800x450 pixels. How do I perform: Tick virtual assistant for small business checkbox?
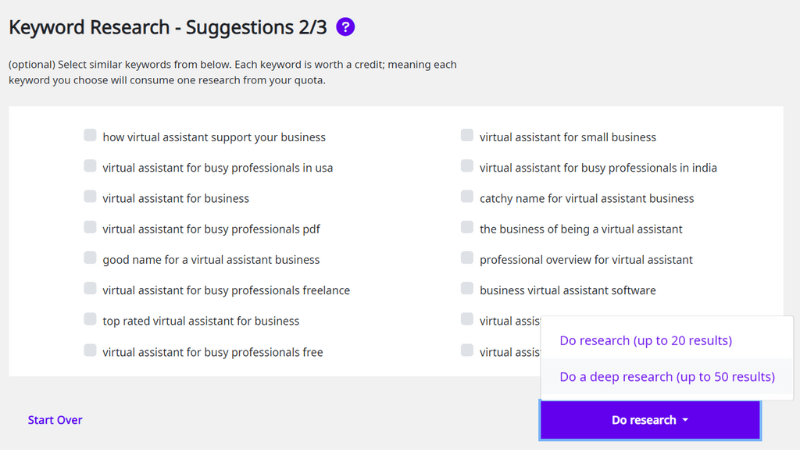467,135
